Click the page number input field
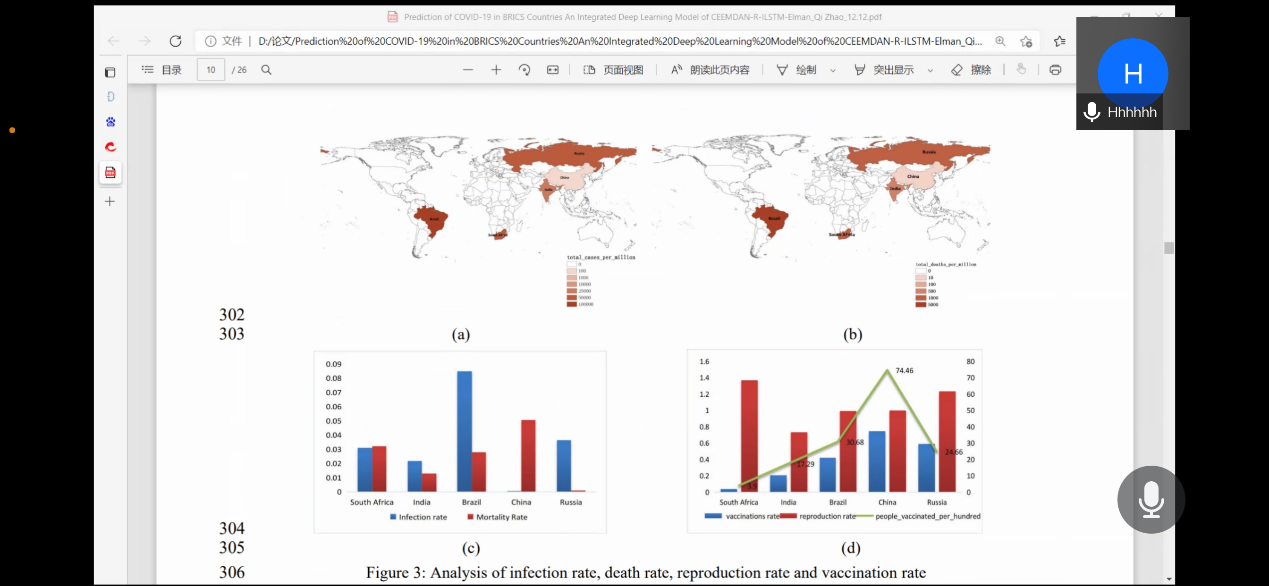This screenshot has height=586, width=1269. click(210, 70)
